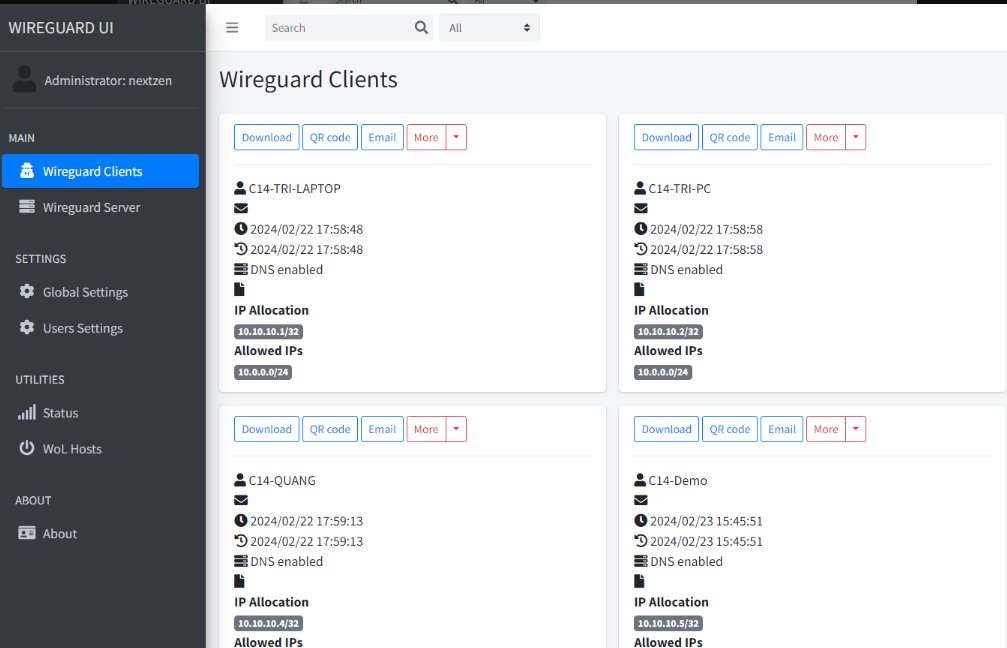Download config for C14-TRI-LAPTOP
The height and width of the screenshot is (648, 1007).
click(267, 137)
